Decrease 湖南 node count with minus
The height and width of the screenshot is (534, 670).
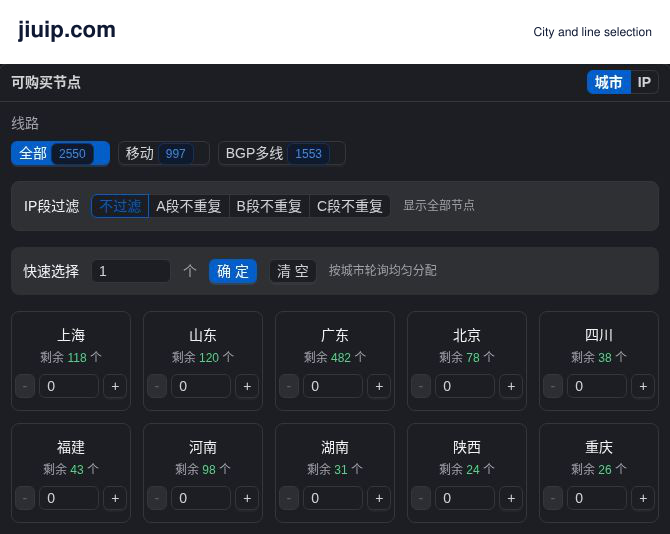289,498
